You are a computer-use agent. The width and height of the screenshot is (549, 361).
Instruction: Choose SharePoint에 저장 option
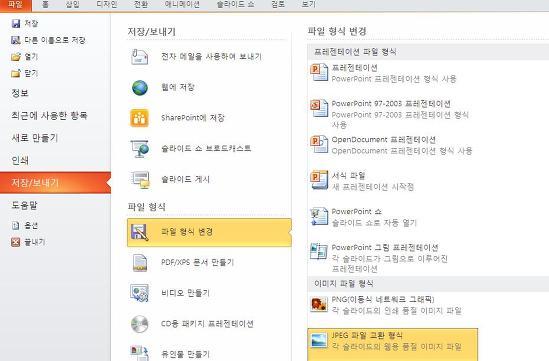click(x=209, y=118)
